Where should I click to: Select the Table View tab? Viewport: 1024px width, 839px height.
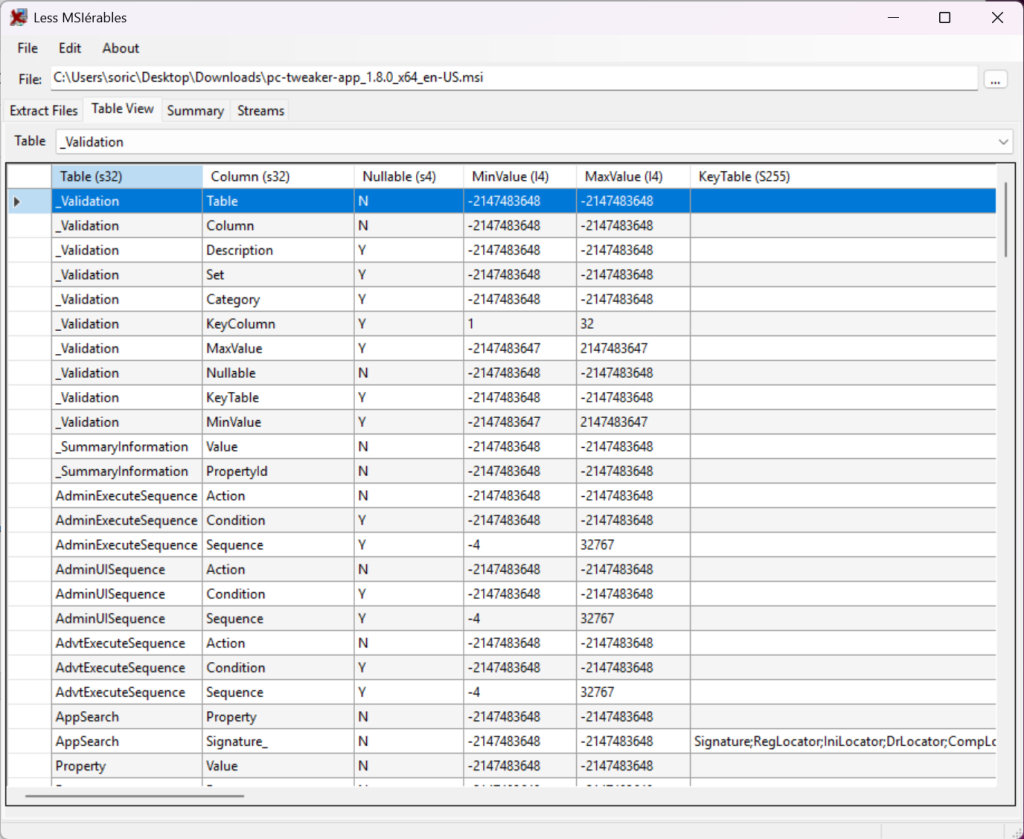coord(122,109)
